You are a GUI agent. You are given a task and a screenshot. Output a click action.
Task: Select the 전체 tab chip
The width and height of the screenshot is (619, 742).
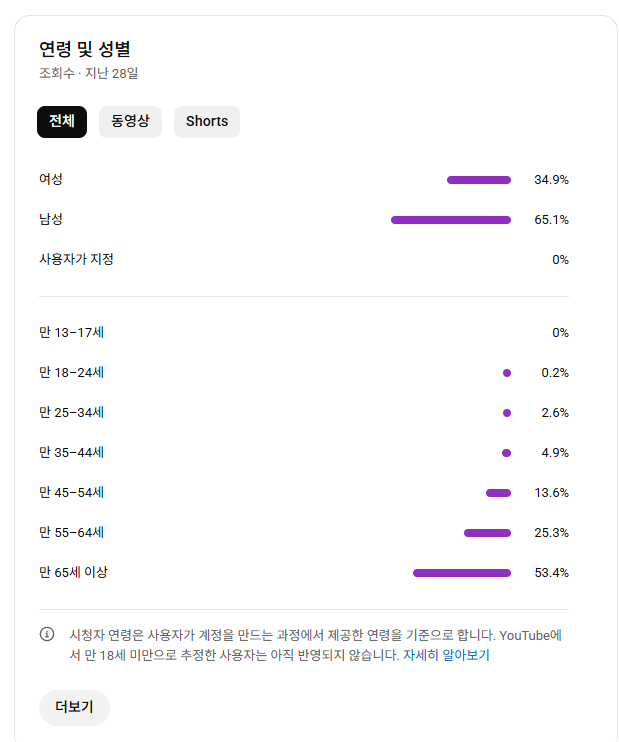[62, 121]
